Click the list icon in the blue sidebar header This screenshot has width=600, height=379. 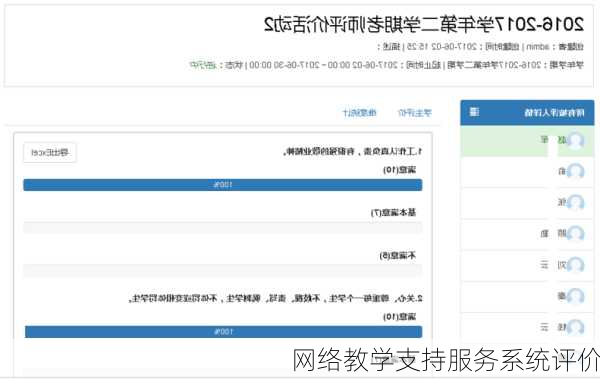point(474,112)
